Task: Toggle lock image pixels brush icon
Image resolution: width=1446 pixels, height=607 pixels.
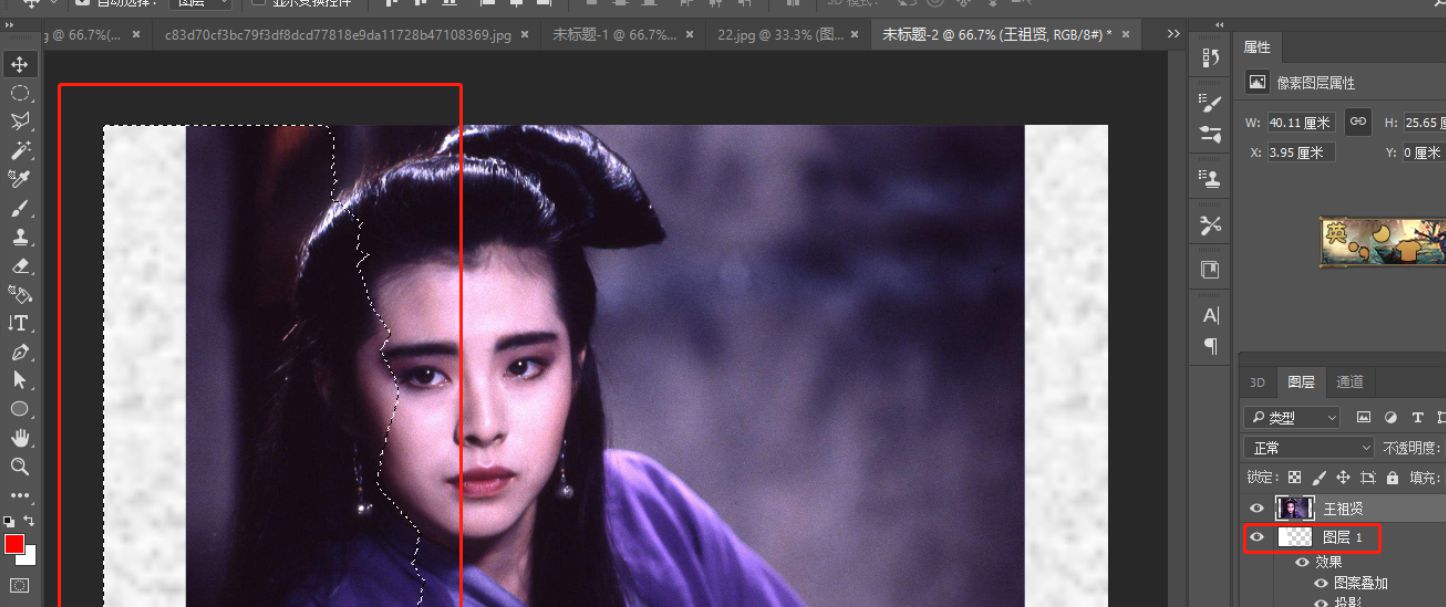Action: point(1319,478)
